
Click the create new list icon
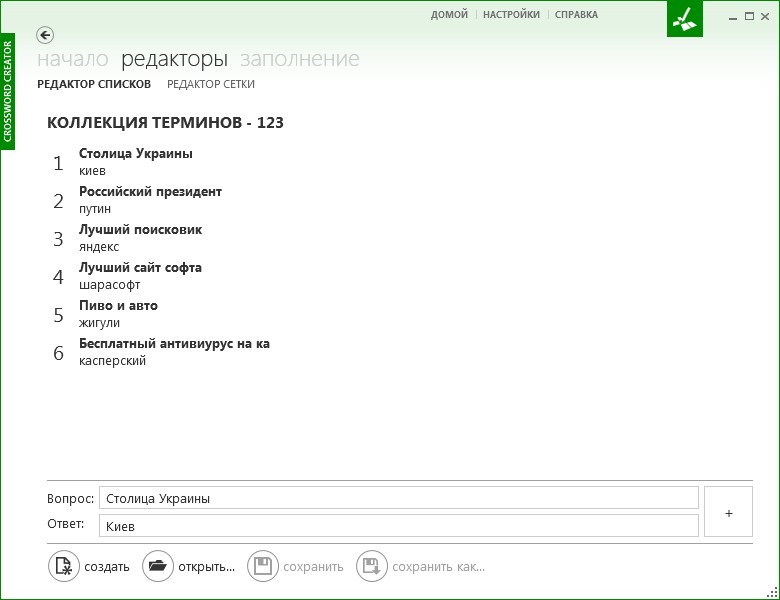pos(64,566)
